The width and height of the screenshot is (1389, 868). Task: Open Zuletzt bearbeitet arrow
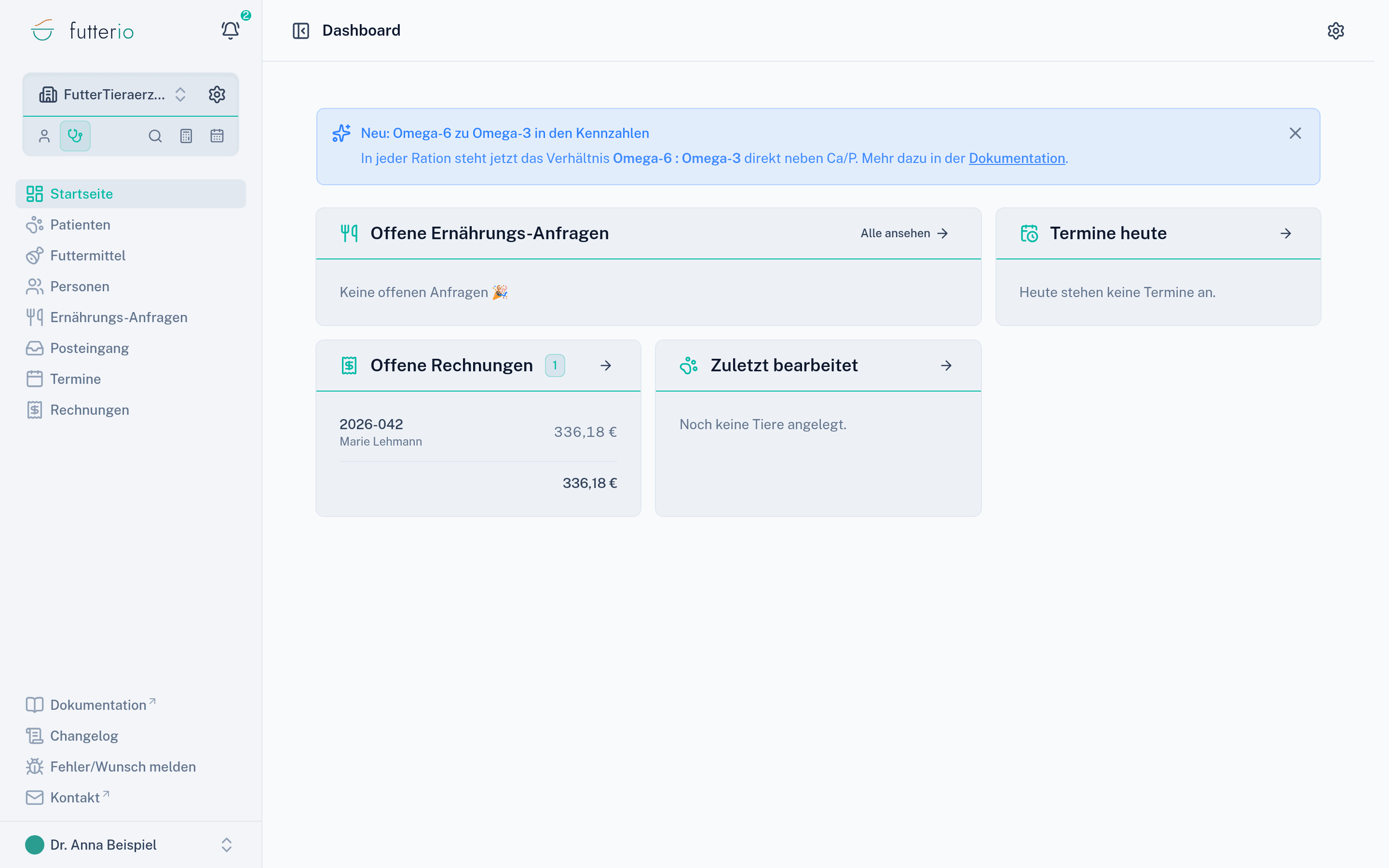pos(946,365)
